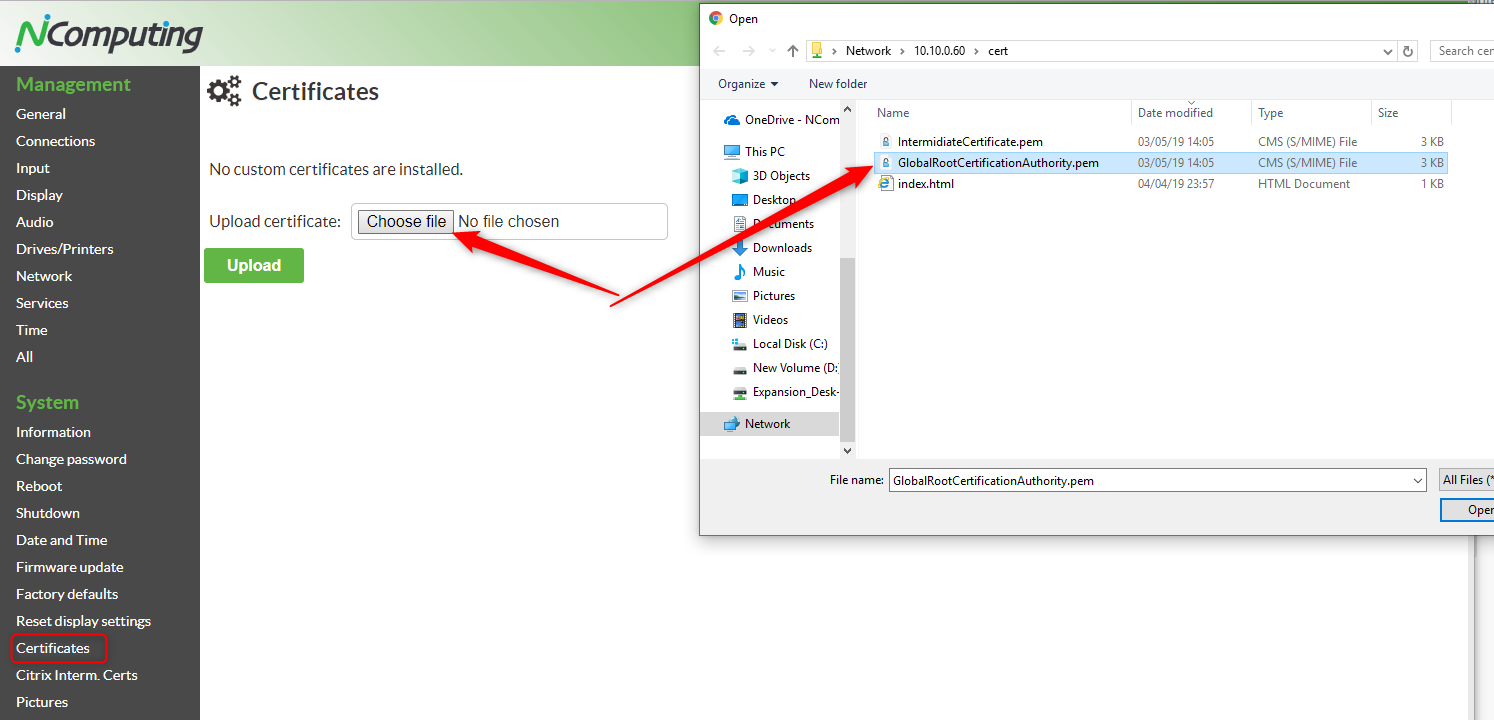Open Change password page
Screen dimensions: 1494x720
(x=71, y=459)
